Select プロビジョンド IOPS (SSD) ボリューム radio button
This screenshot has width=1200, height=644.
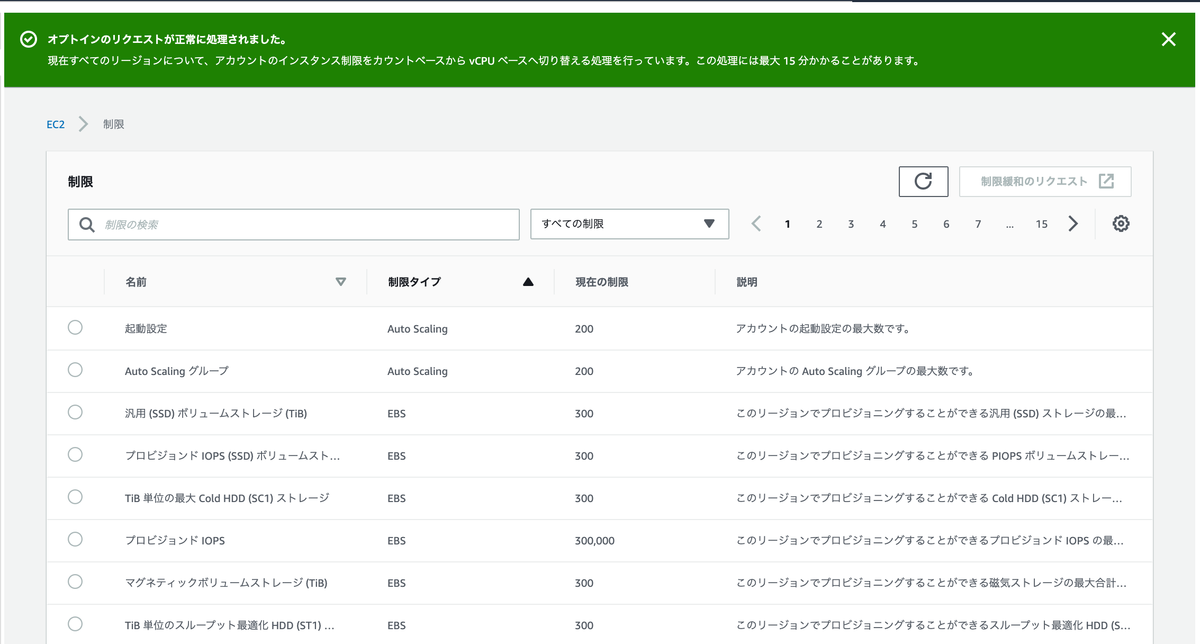coord(75,455)
